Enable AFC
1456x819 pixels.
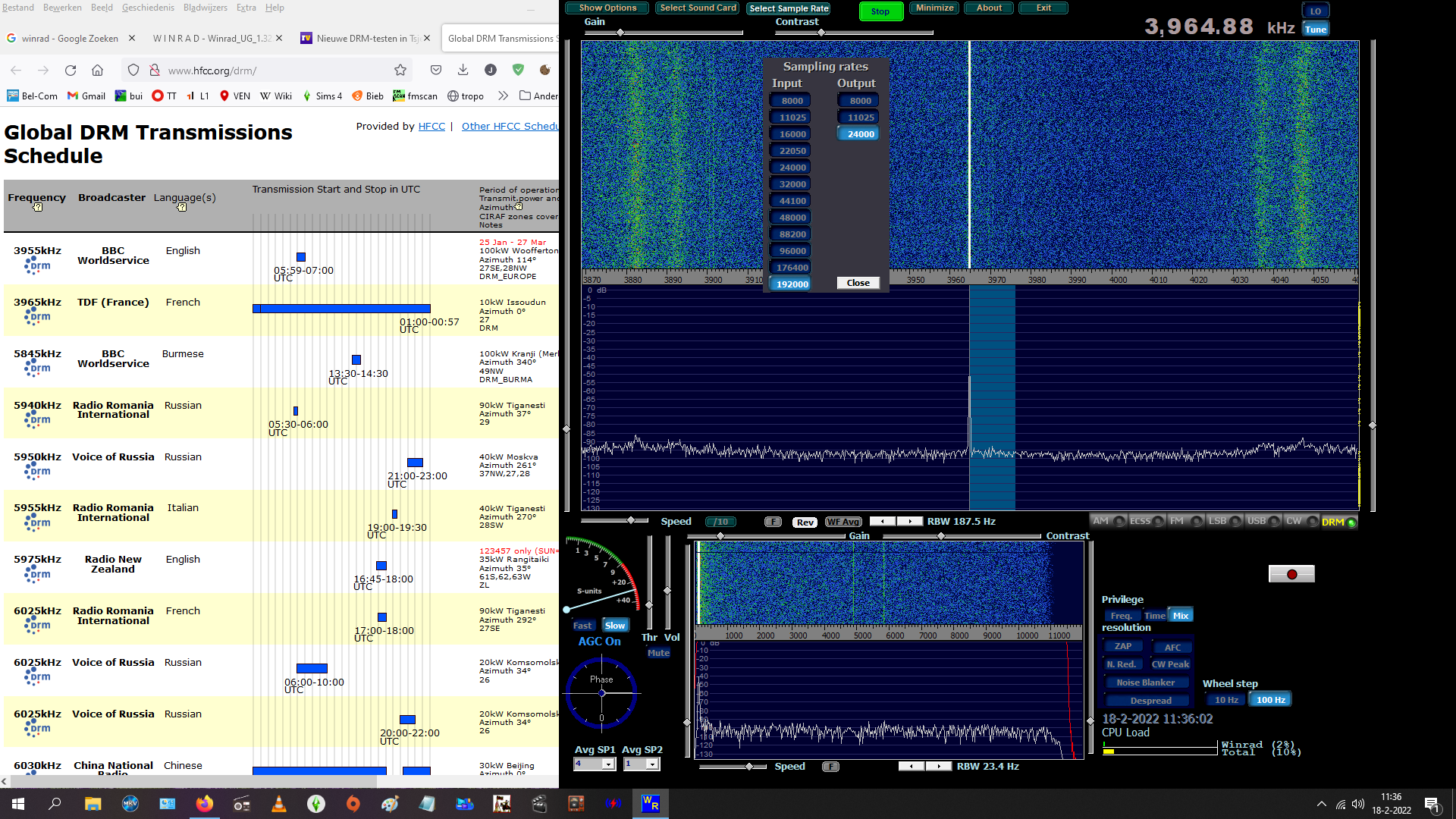1172,648
